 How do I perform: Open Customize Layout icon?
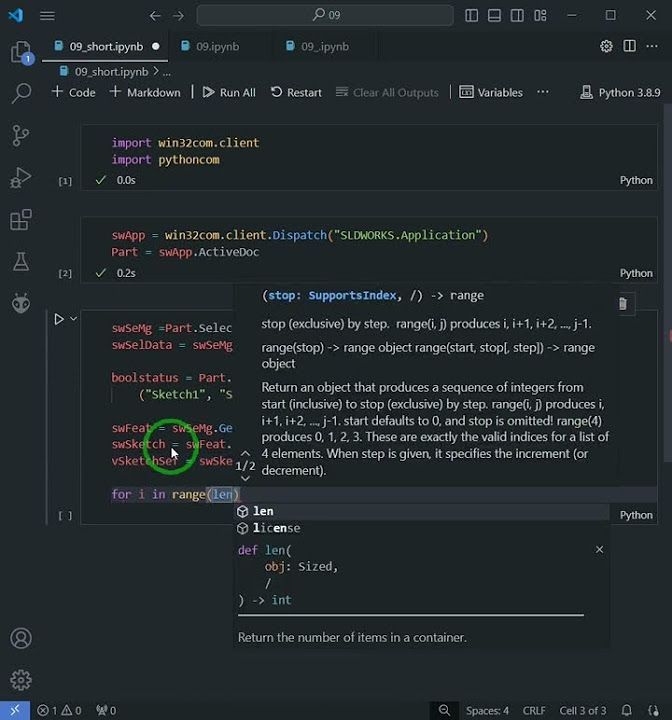tap(540, 16)
